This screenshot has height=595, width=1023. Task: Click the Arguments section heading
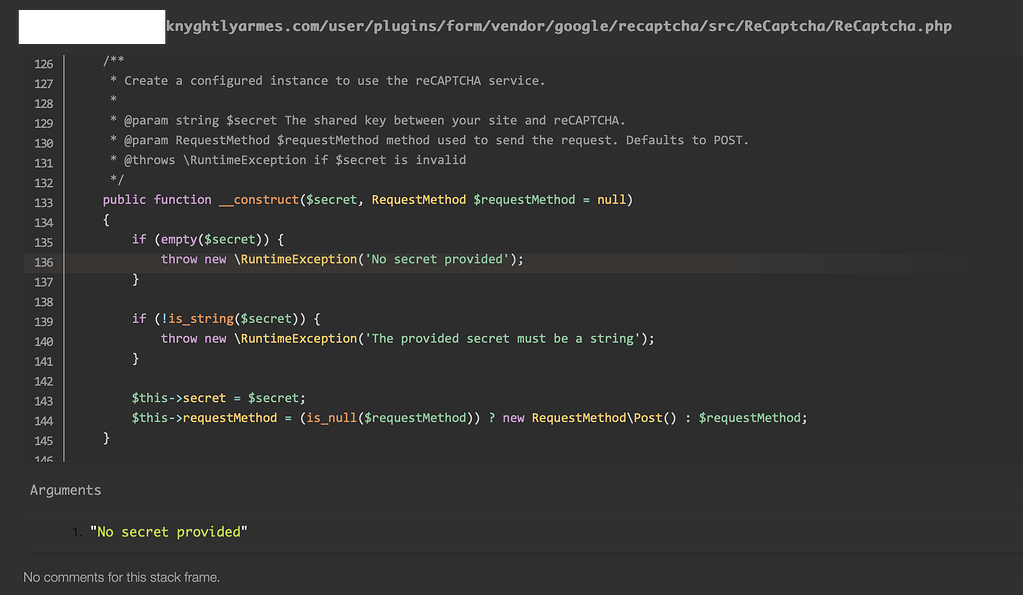(x=65, y=490)
